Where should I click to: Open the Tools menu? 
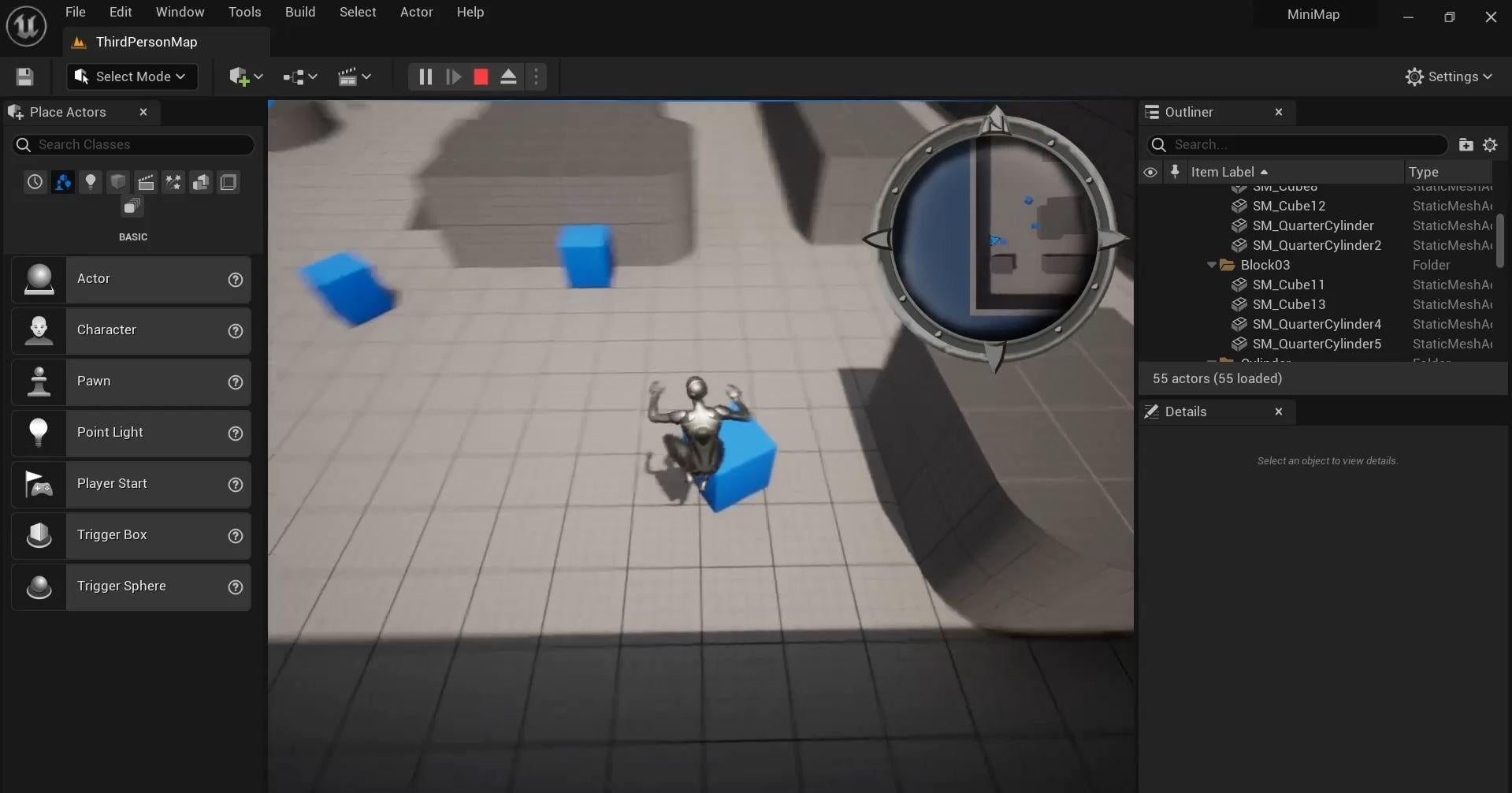click(x=244, y=12)
